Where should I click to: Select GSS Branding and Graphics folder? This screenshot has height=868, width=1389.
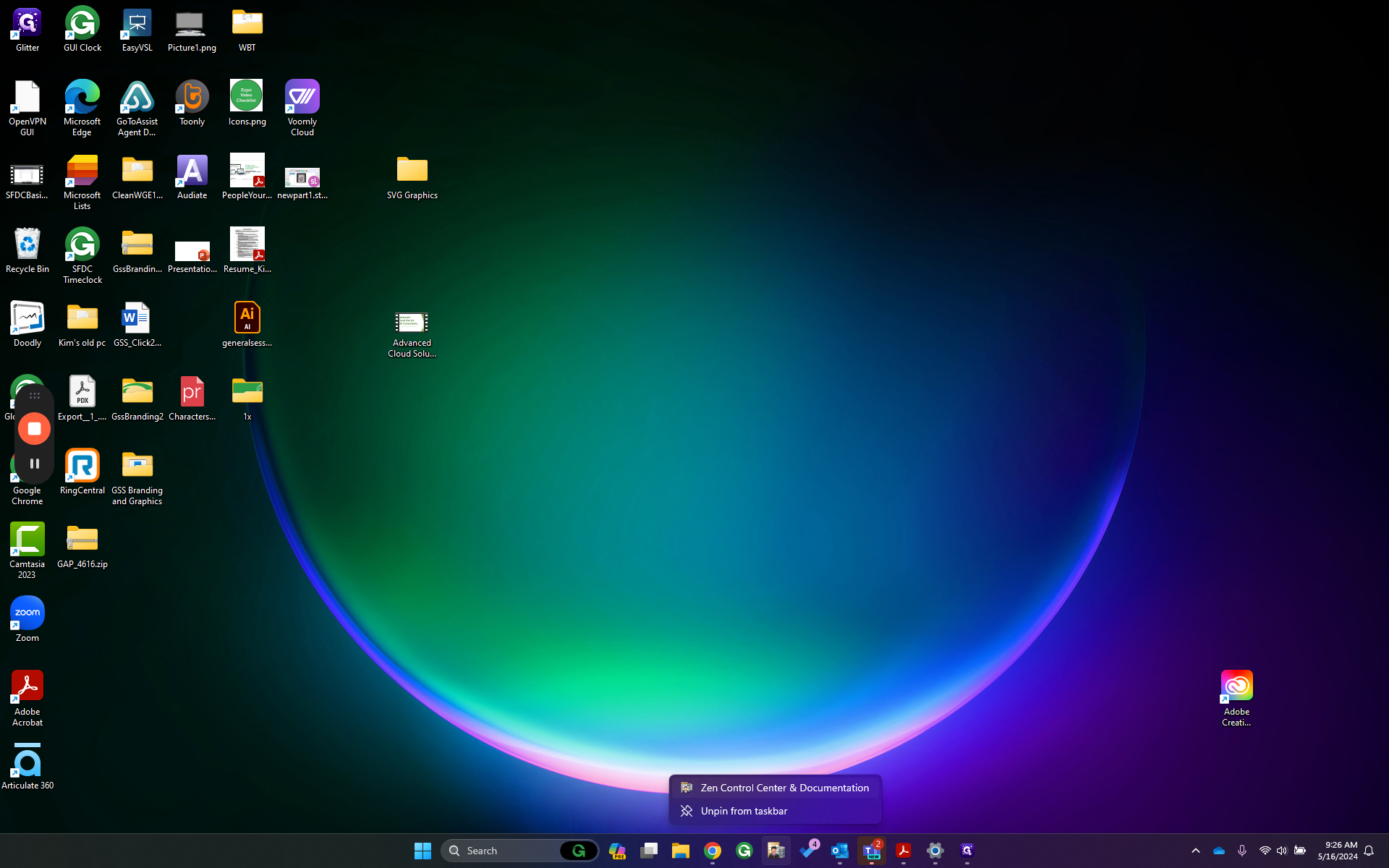tap(137, 477)
